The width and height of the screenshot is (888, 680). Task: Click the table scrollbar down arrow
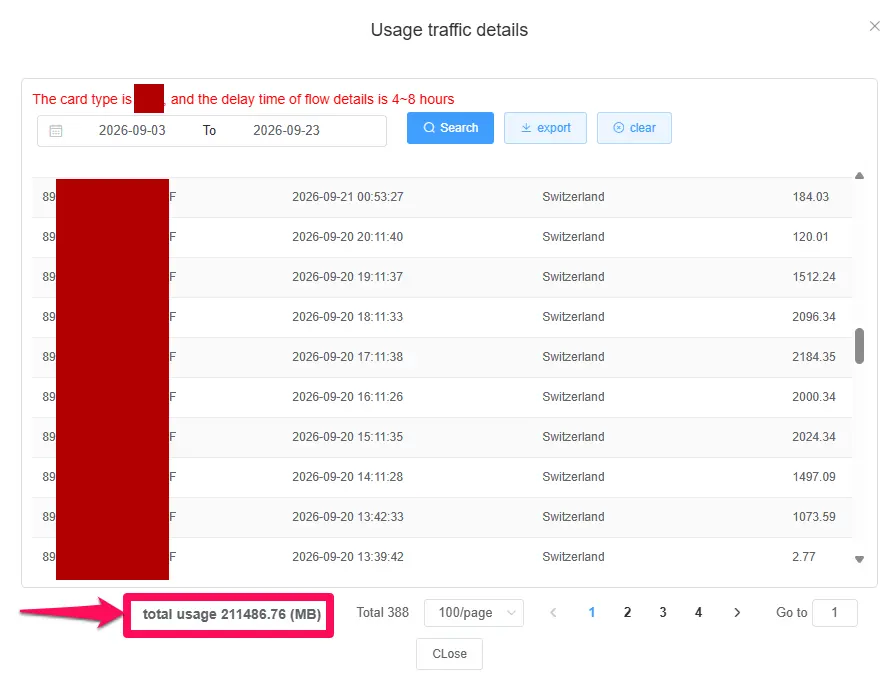coord(859,559)
